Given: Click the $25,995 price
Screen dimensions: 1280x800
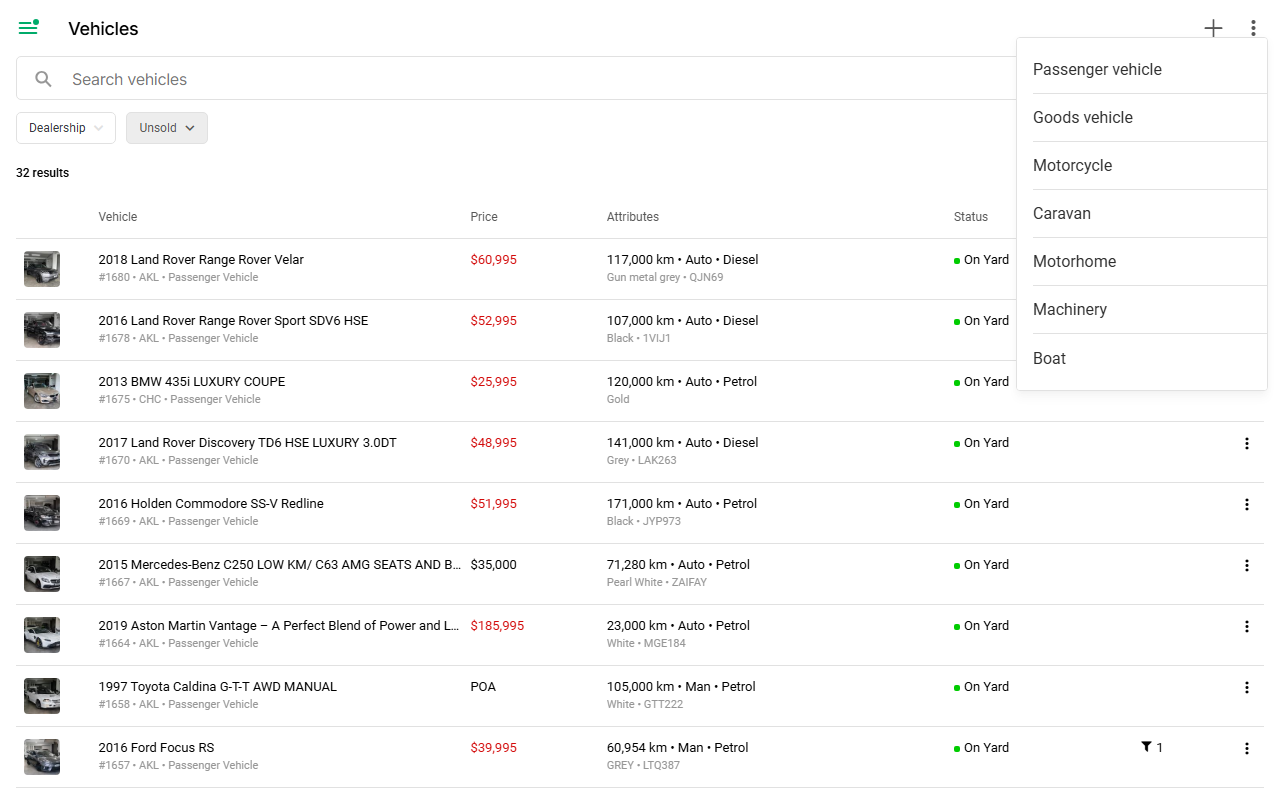Looking at the screenshot, I should tap(494, 382).
